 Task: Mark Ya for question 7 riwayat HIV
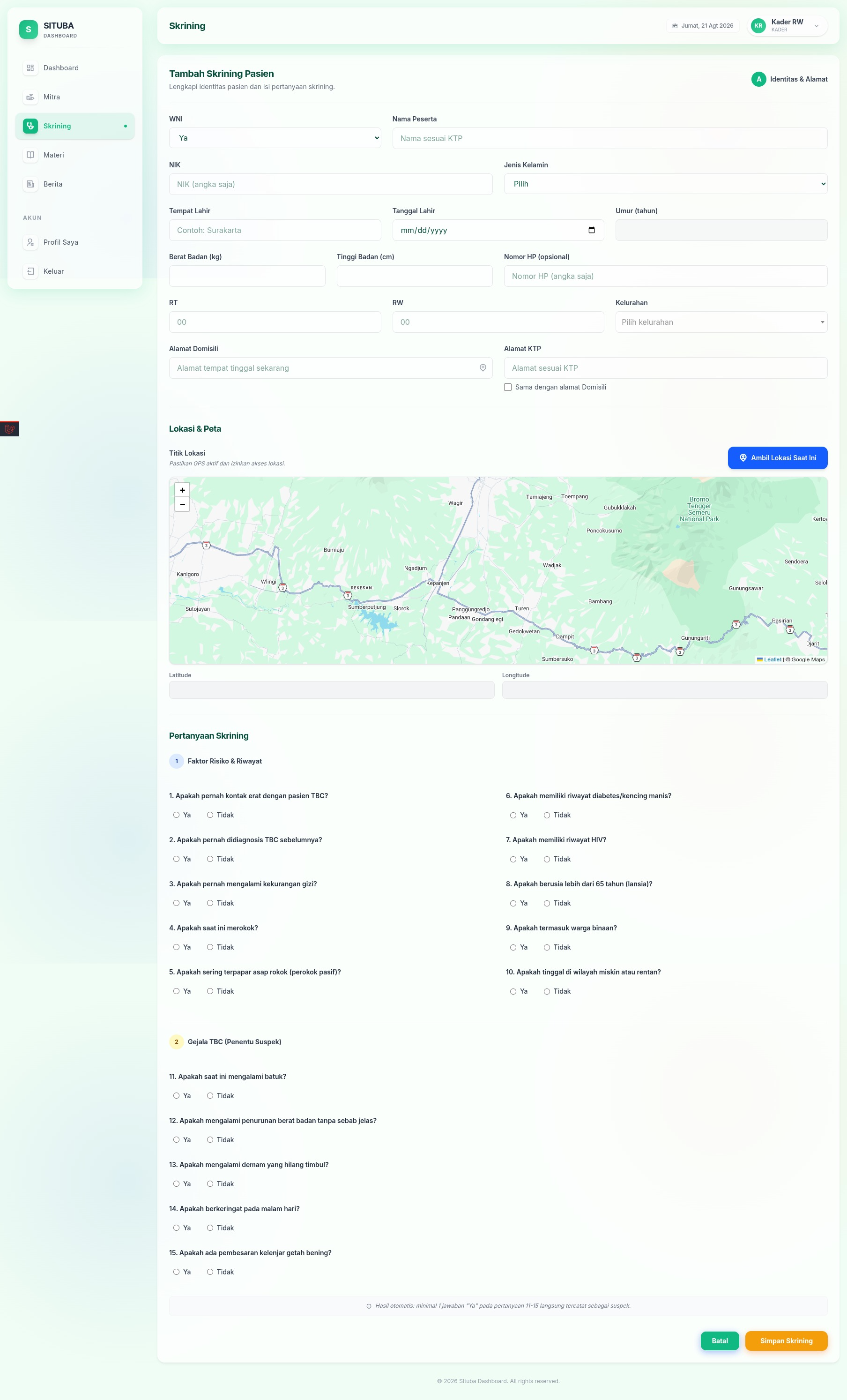[513, 859]
